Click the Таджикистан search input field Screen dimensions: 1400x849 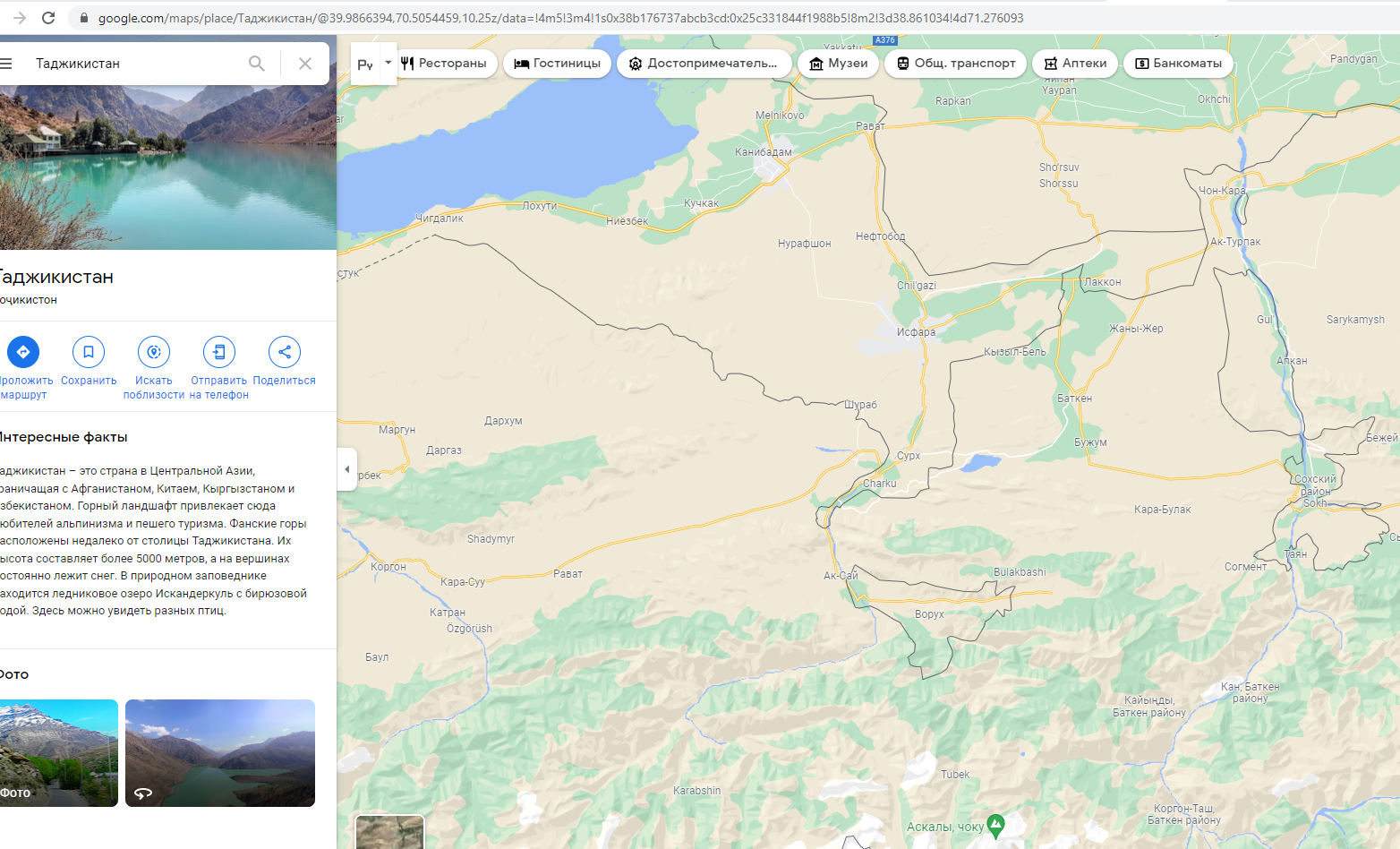(134, 64)
